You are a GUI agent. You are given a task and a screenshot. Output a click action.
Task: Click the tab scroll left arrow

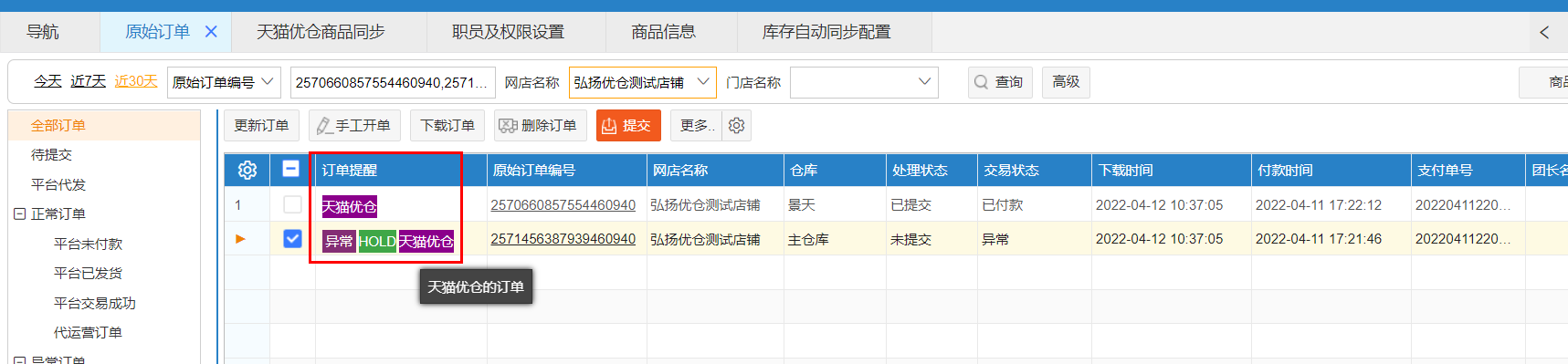(x=1544, y=32)
